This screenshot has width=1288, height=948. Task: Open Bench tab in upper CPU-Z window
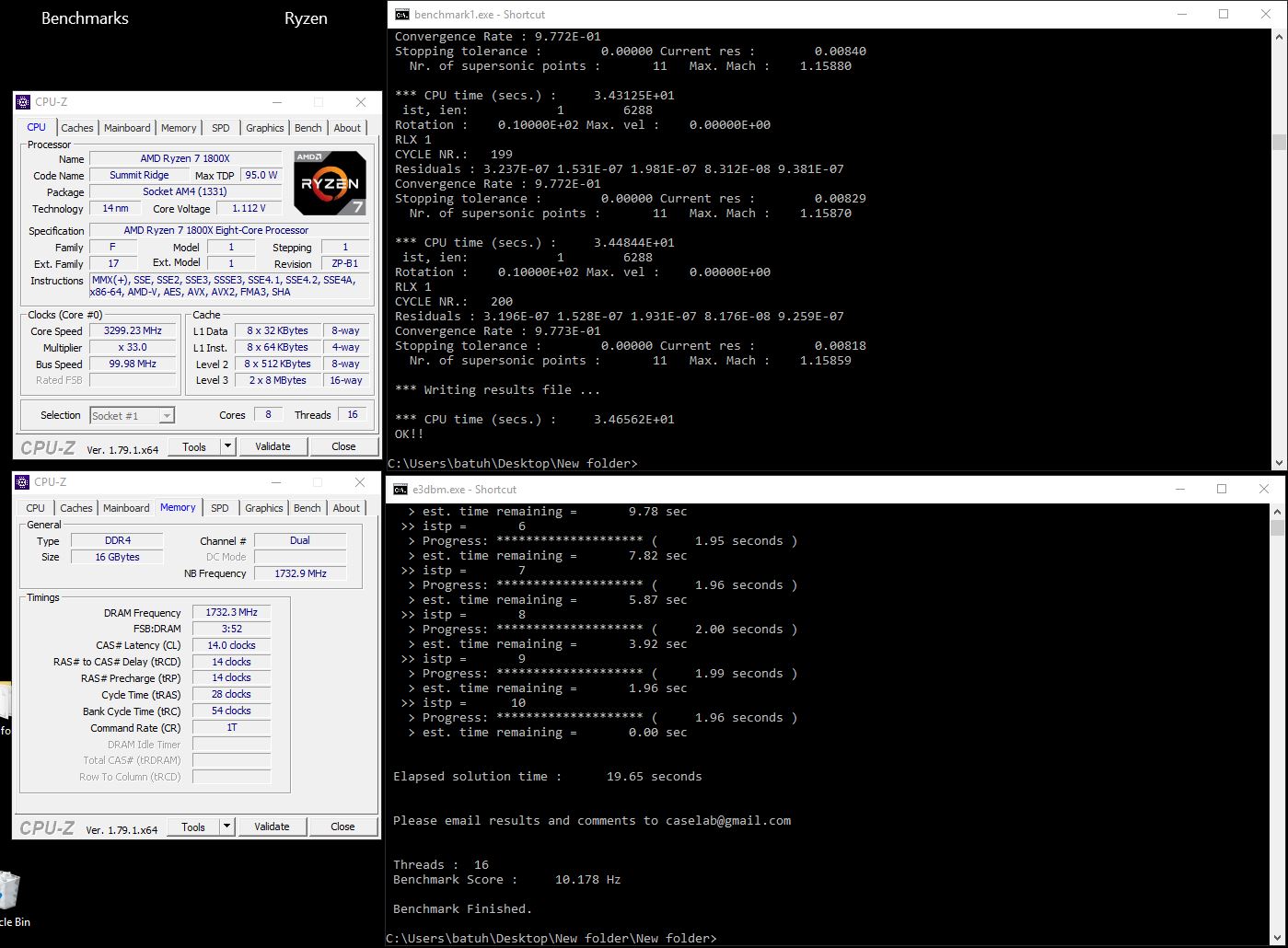(308, 128)
